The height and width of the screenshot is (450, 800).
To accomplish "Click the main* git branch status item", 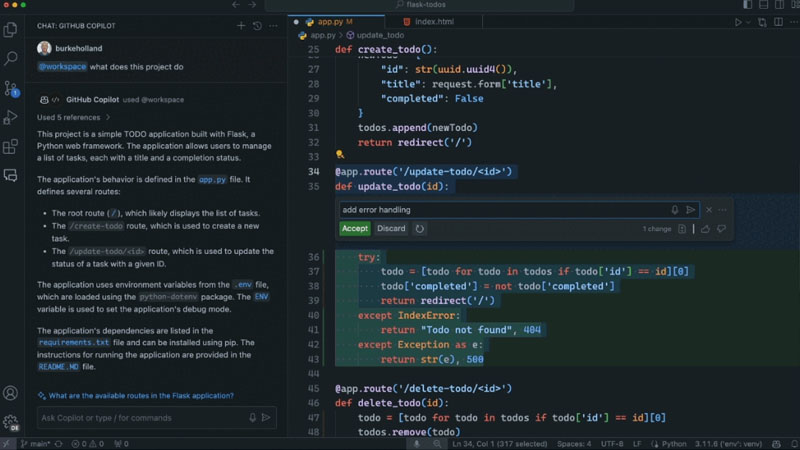I will click(x=35, y=443).
